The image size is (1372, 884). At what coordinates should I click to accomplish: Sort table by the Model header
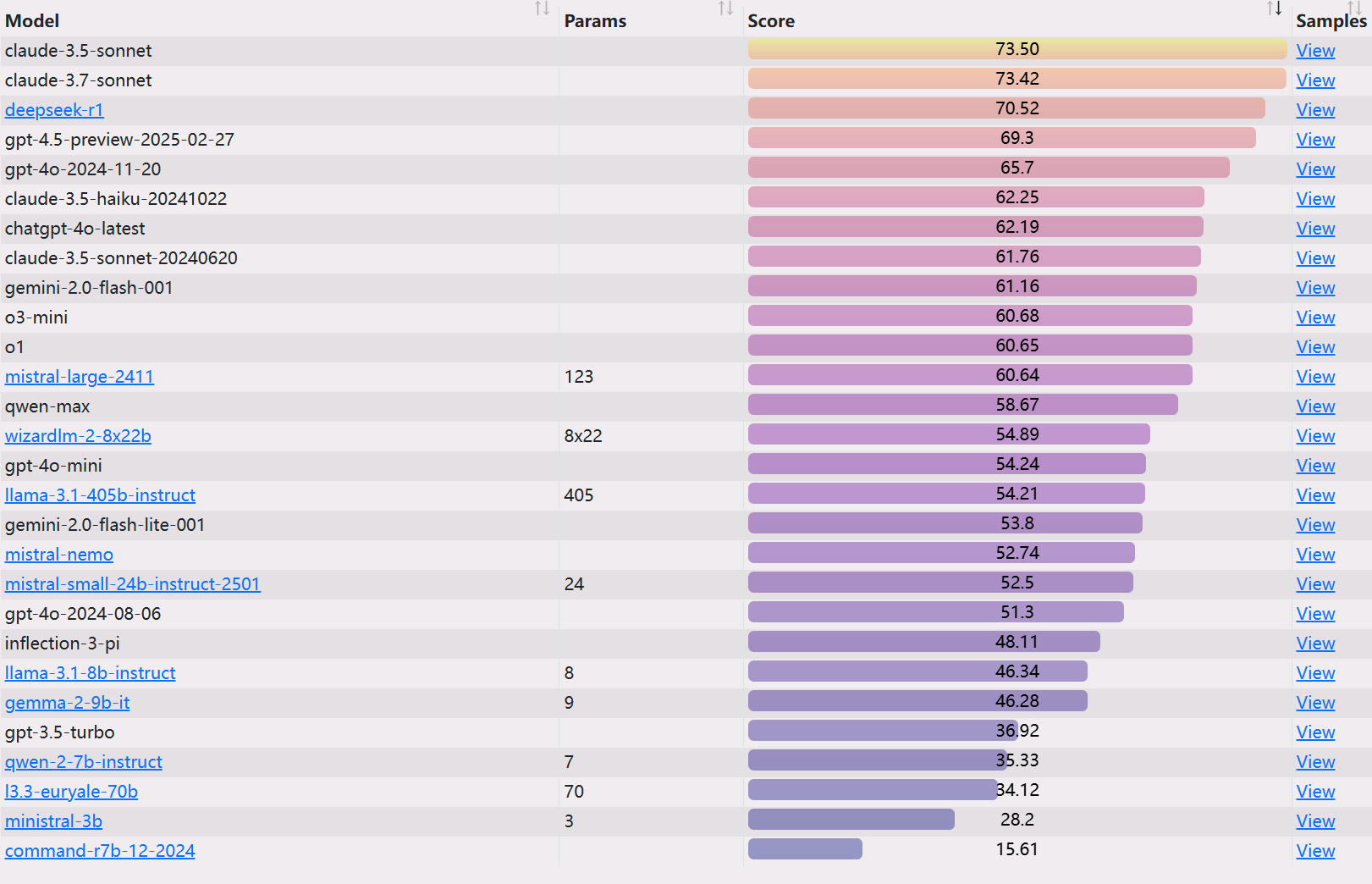[x=32, y=21]
